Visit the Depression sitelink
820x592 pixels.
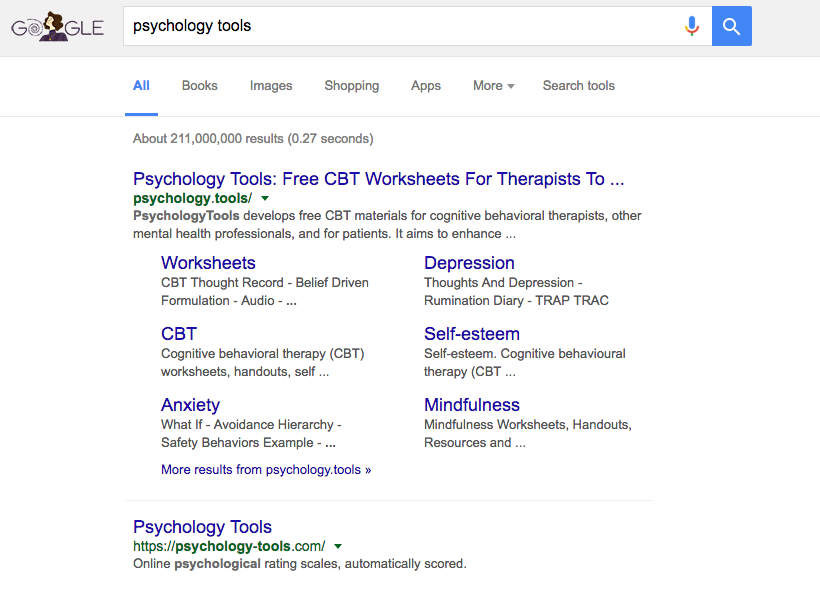click(x=469, y=263)
